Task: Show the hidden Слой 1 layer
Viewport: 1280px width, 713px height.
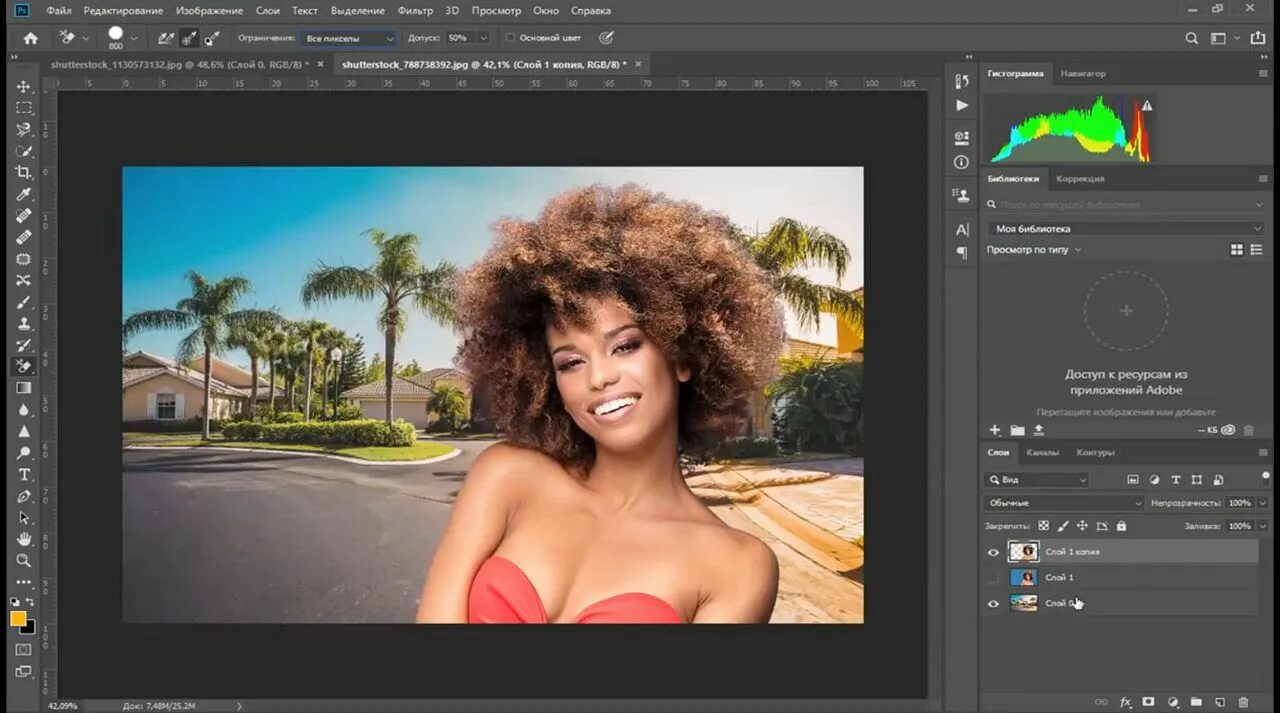Action: tap(993, 578)
